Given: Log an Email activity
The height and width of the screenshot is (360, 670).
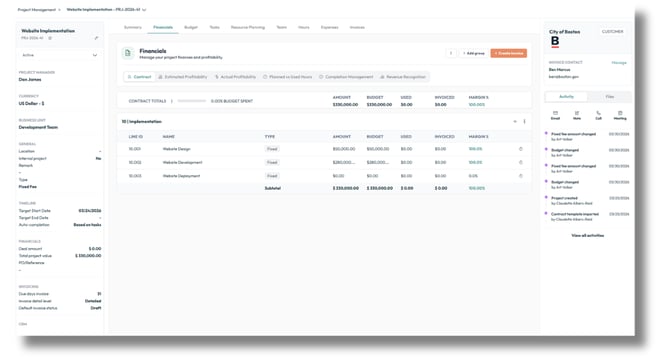Looking at the screenshot, I should 555,115.
